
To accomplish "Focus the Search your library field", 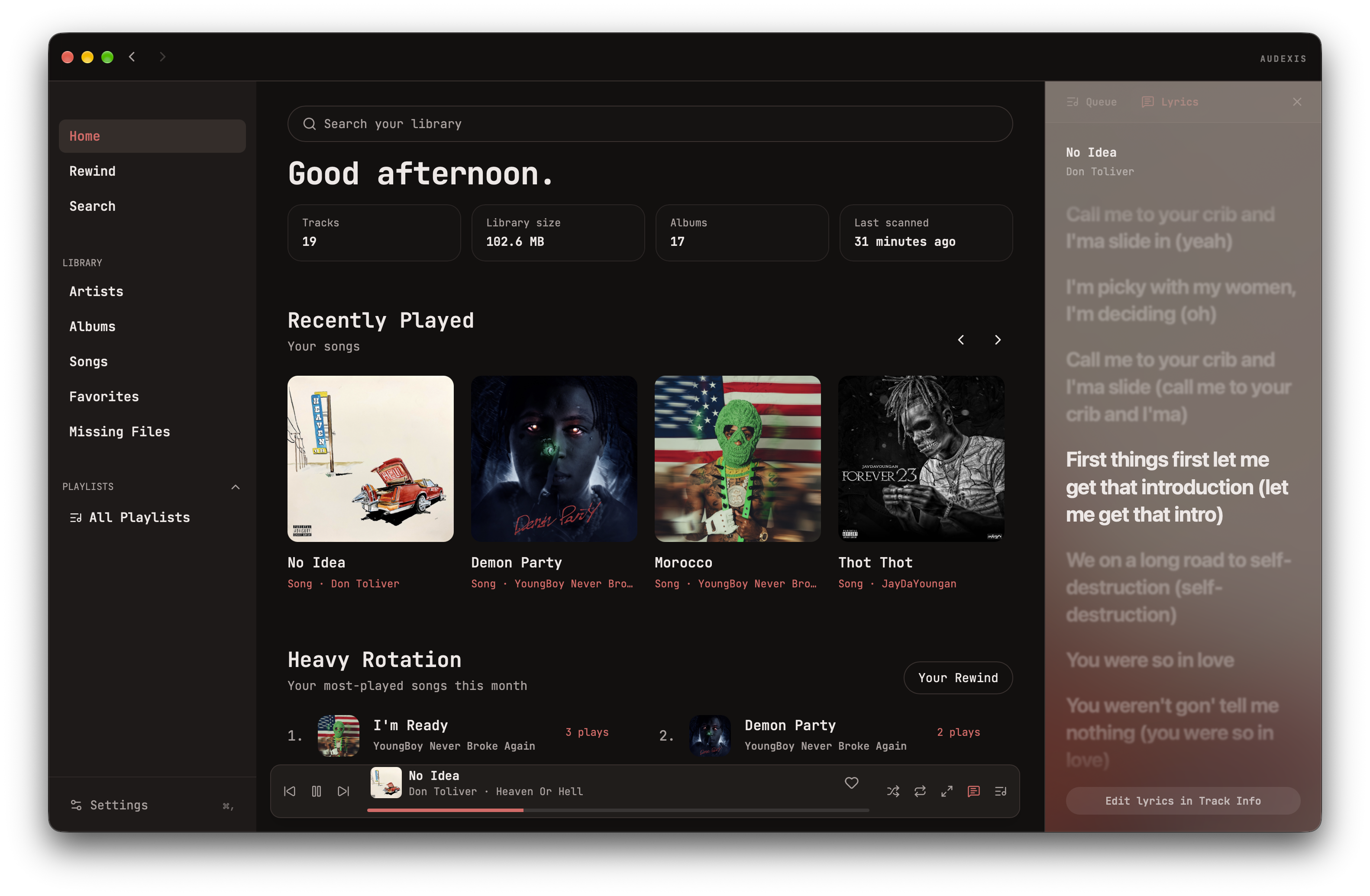I will (650, 124).
